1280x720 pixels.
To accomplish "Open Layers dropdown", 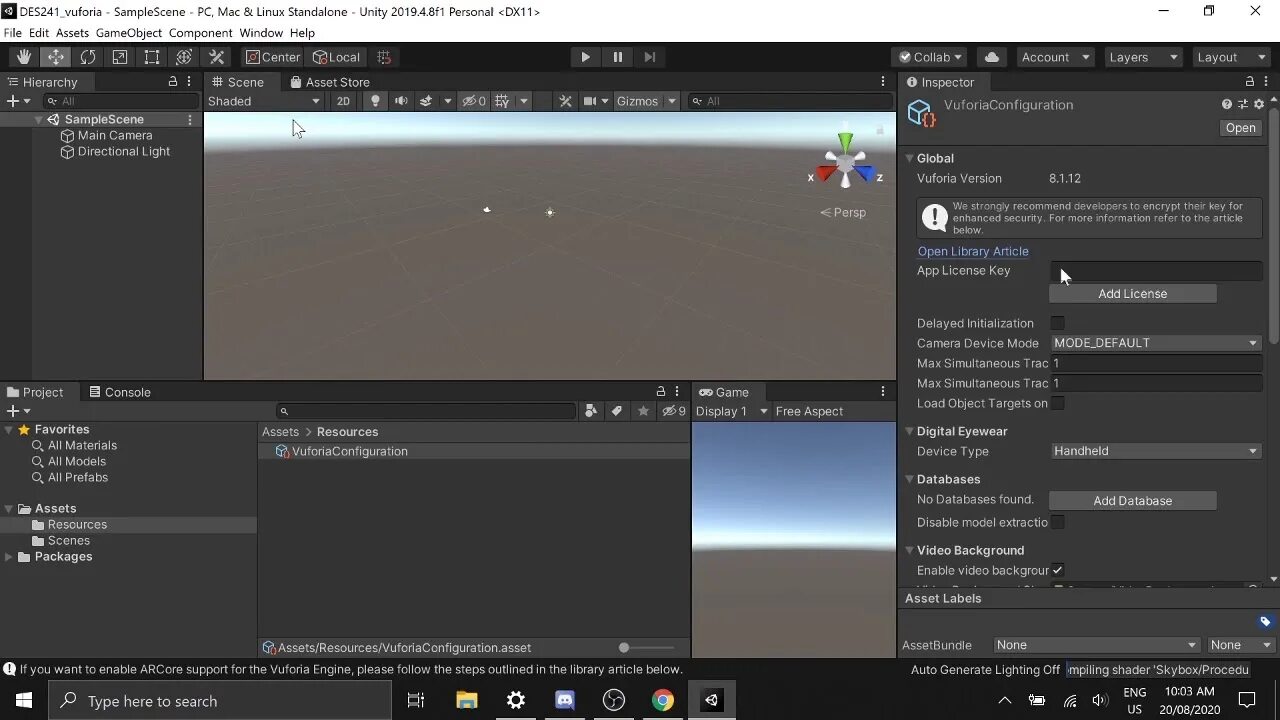I will click(1143, 57).
